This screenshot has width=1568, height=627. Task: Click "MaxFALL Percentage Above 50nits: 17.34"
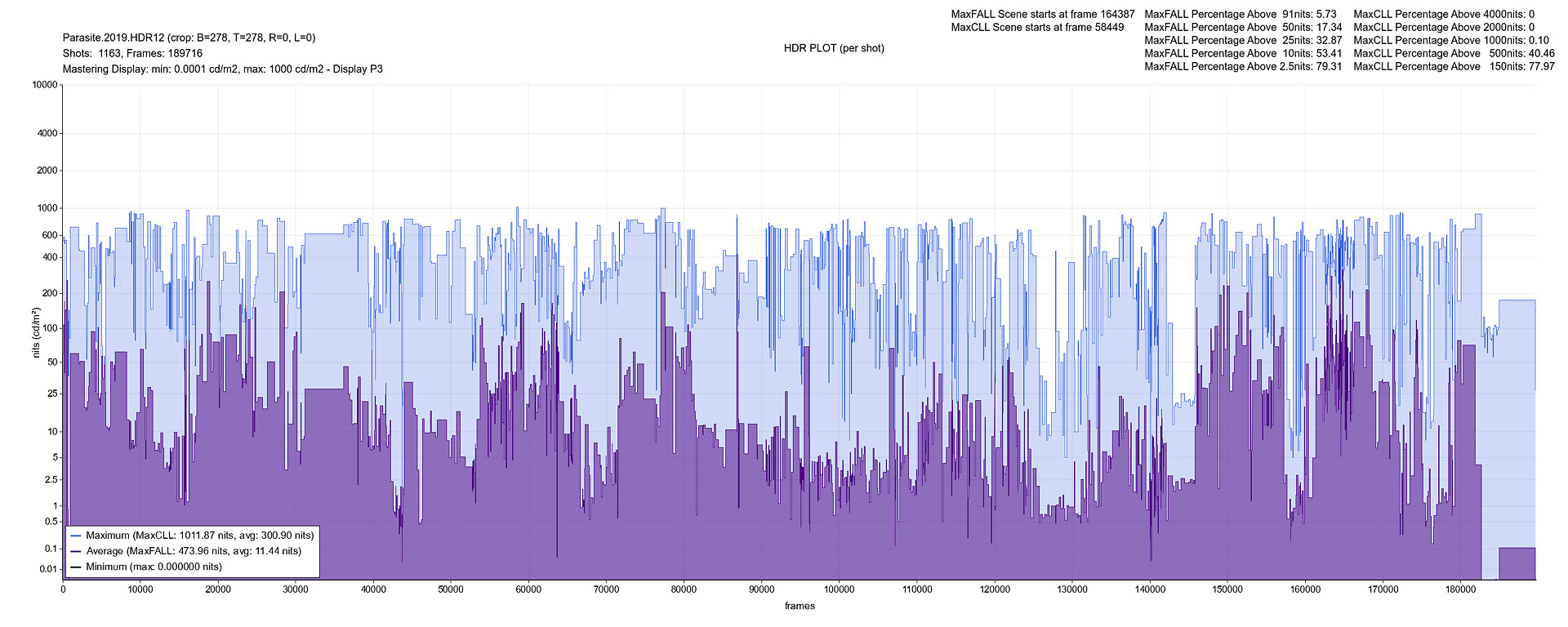tap(1243, 27)
